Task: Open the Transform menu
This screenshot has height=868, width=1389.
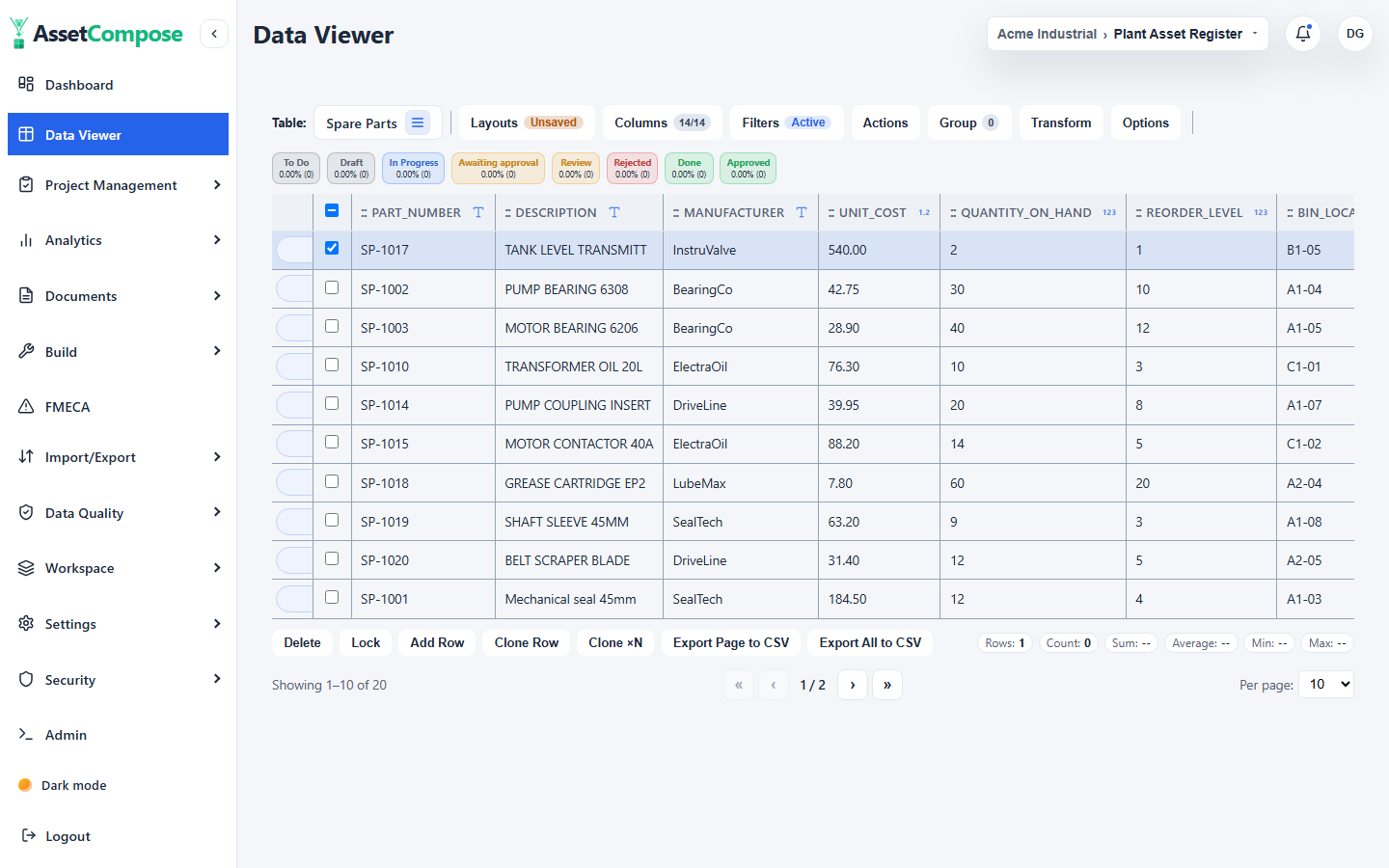Action: tap(1061, 122)
